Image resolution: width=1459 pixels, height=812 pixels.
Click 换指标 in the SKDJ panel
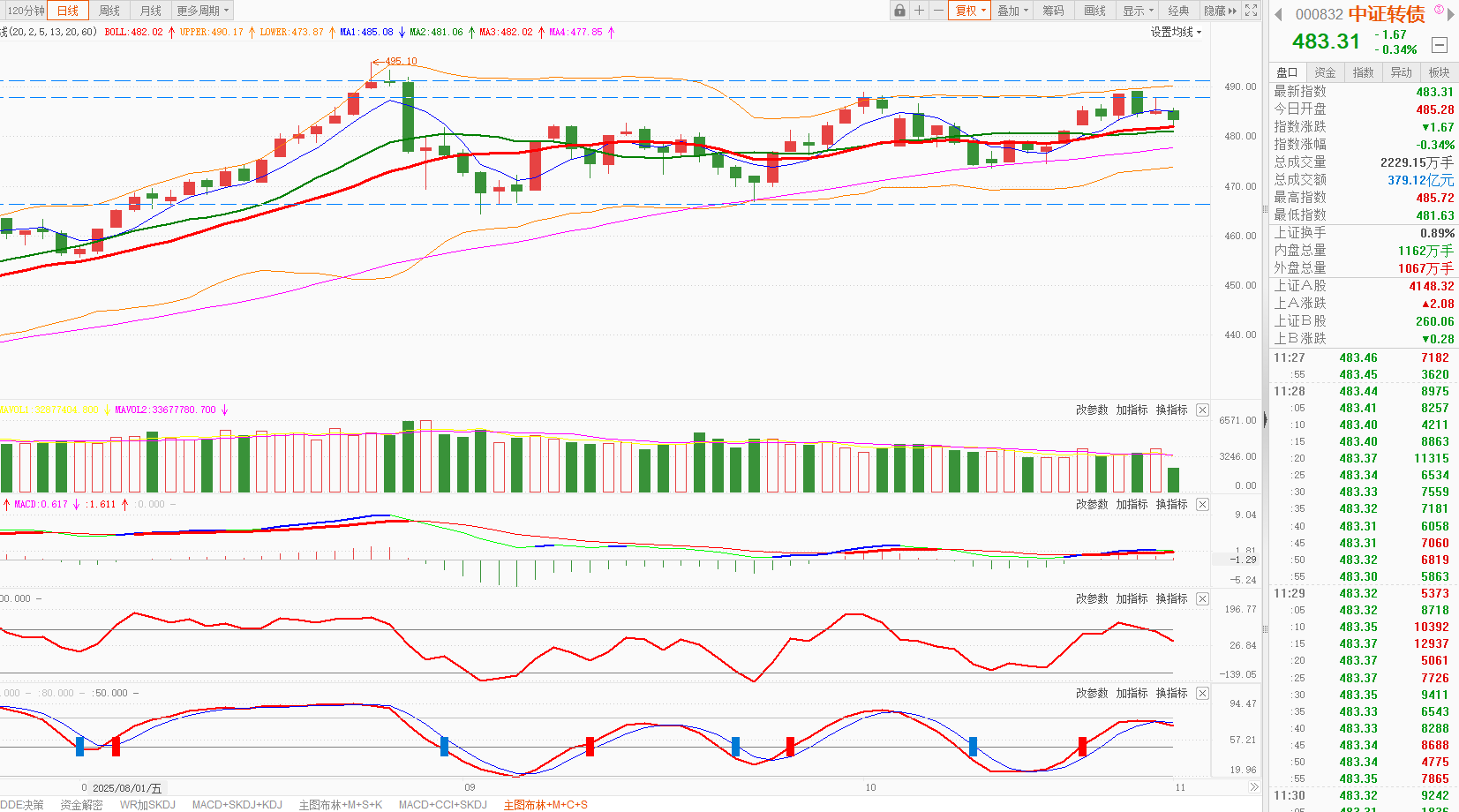[1171, 693]
